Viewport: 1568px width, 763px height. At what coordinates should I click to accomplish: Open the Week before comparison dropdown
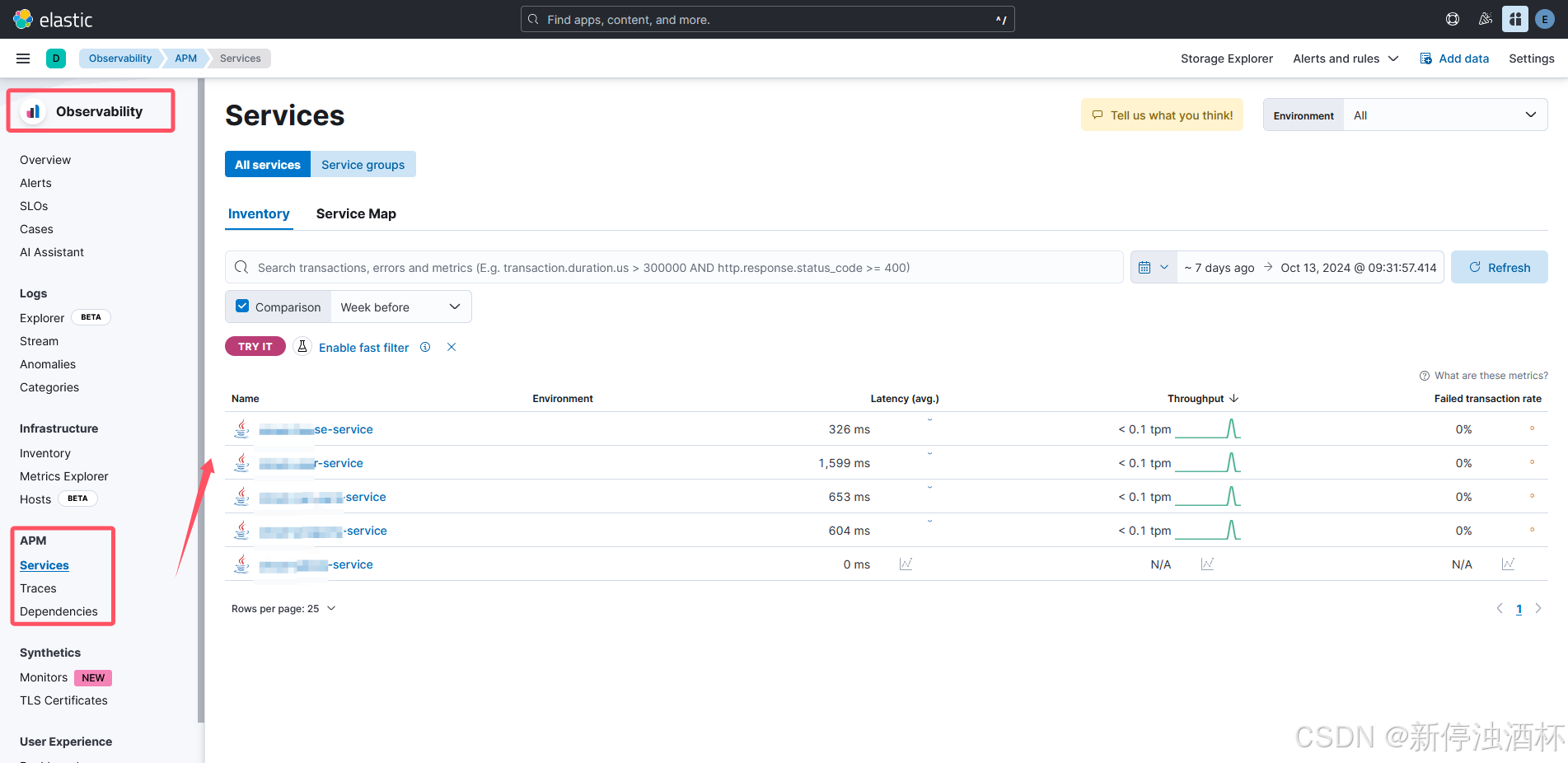coord(400,306)
